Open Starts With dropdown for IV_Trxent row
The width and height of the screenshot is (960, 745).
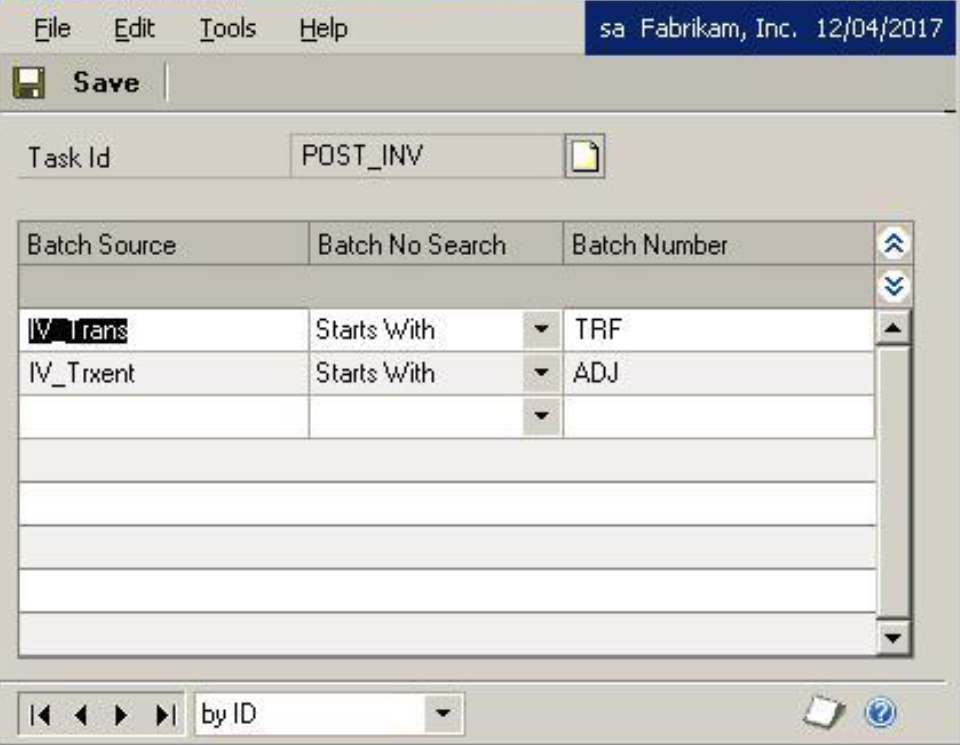(541, 374)
